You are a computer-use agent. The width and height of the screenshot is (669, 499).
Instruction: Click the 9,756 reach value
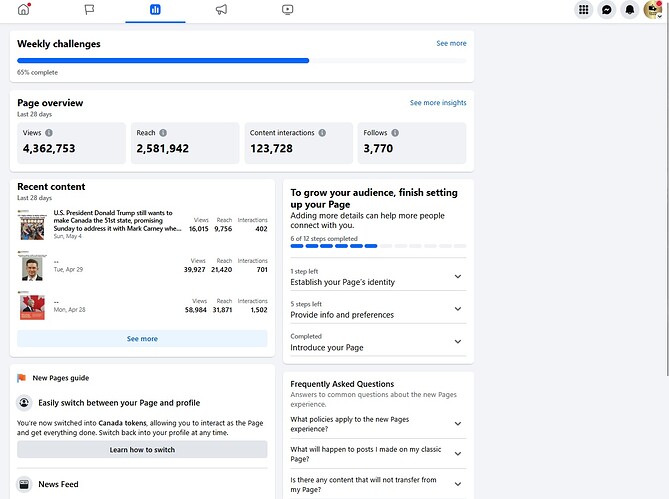223,229
